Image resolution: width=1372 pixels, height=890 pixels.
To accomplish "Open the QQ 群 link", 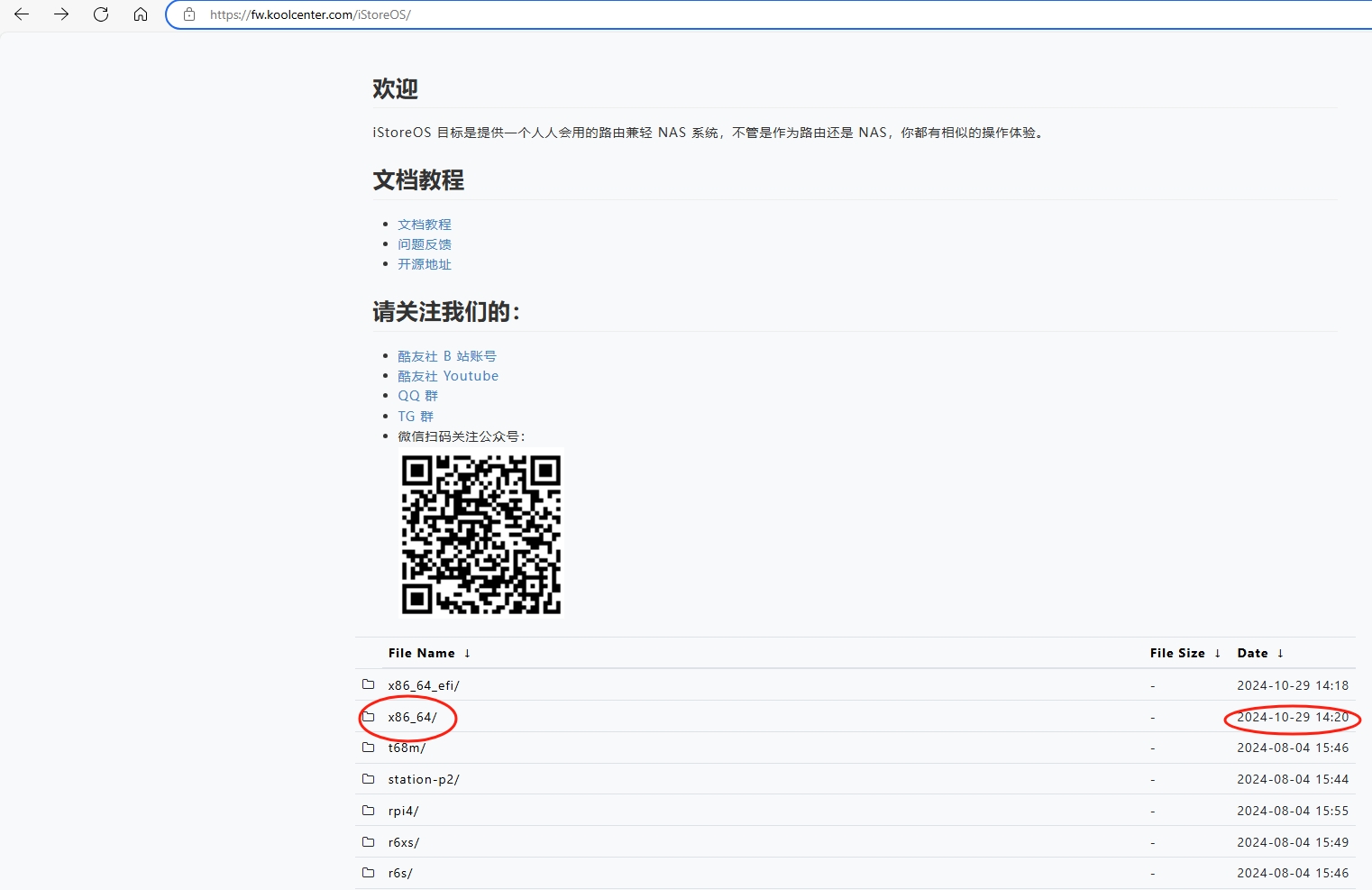I will pyautogui.click(x=418, y=396).
